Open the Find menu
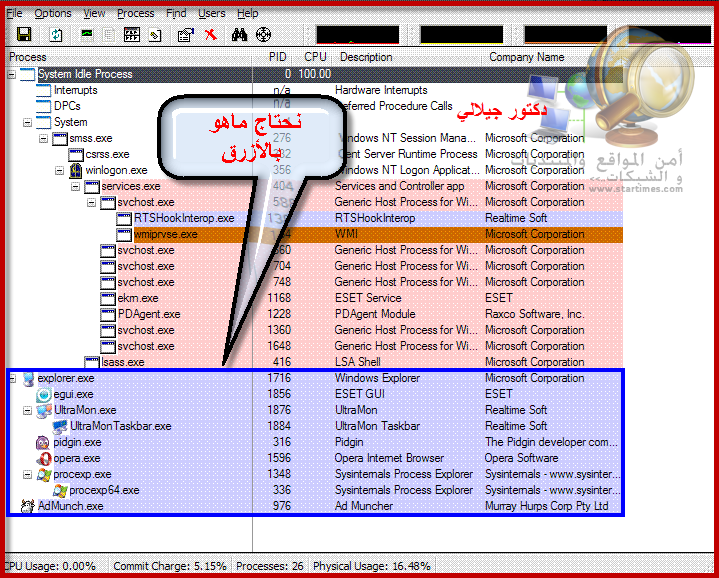The height and width of the screenshot is (578, 719). 176,13
